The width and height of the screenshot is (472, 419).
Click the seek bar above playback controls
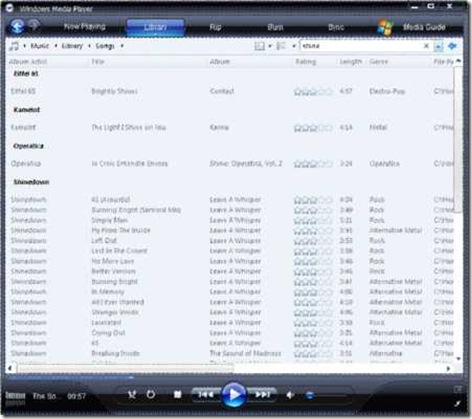[x=233, y=378]
